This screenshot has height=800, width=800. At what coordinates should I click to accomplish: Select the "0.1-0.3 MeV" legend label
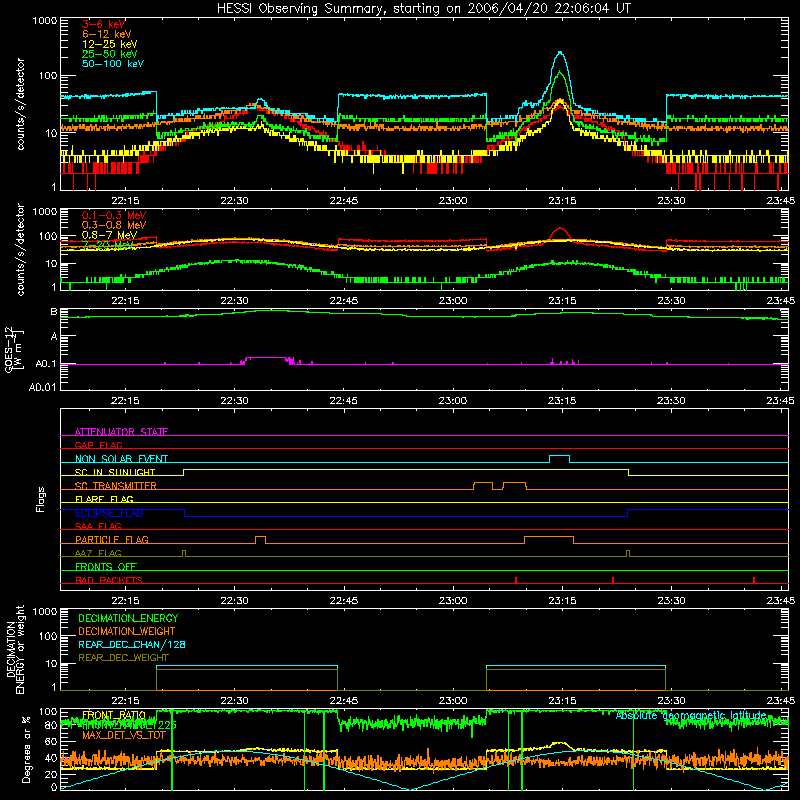pyautogui.click(x=114, y=215)
